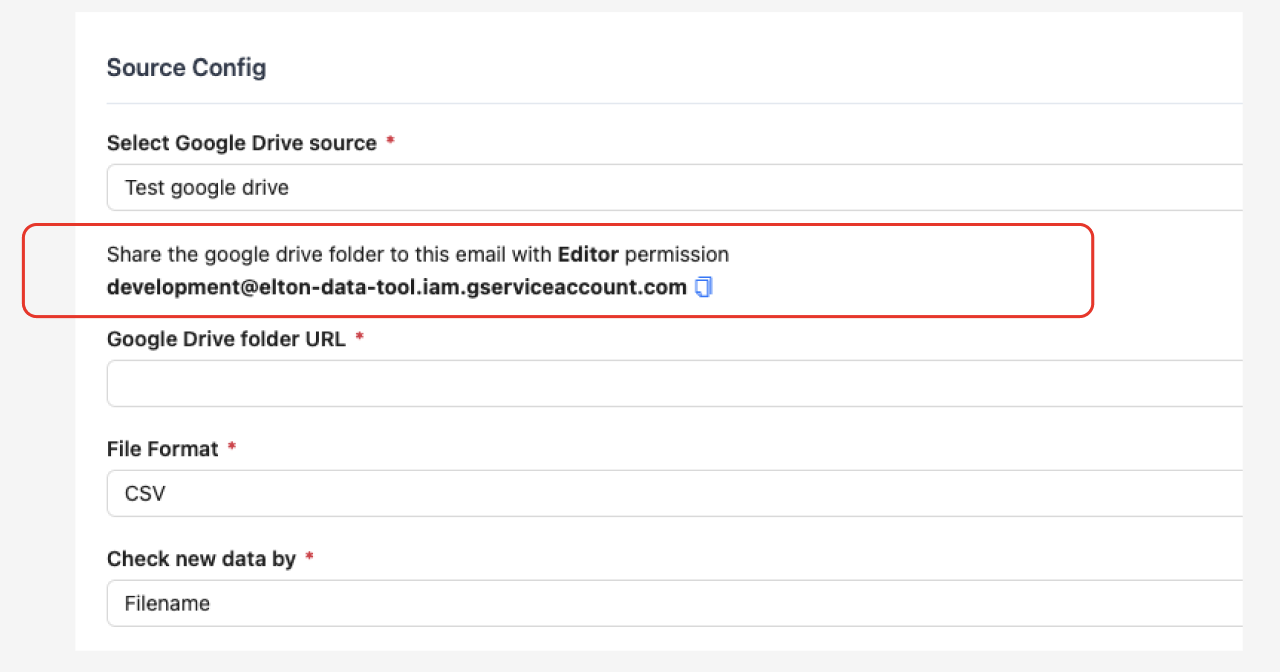Screen dimensions: 1280x672
Task: Click the clipboard icon next to the email
Action: click(x=704, y=287)
